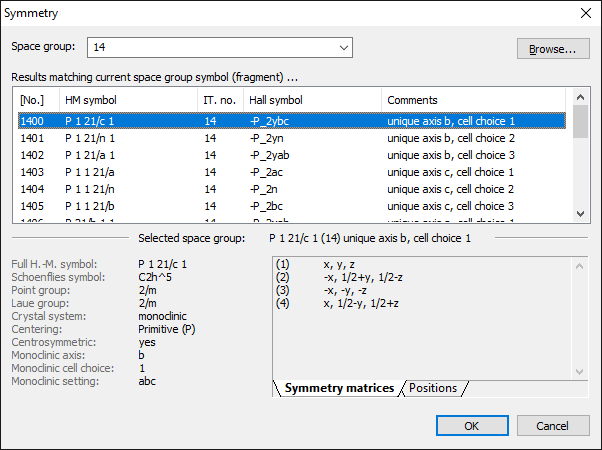The image size is (602, 450).
Task: Click the Hall symbol column header
Action: 312,101
